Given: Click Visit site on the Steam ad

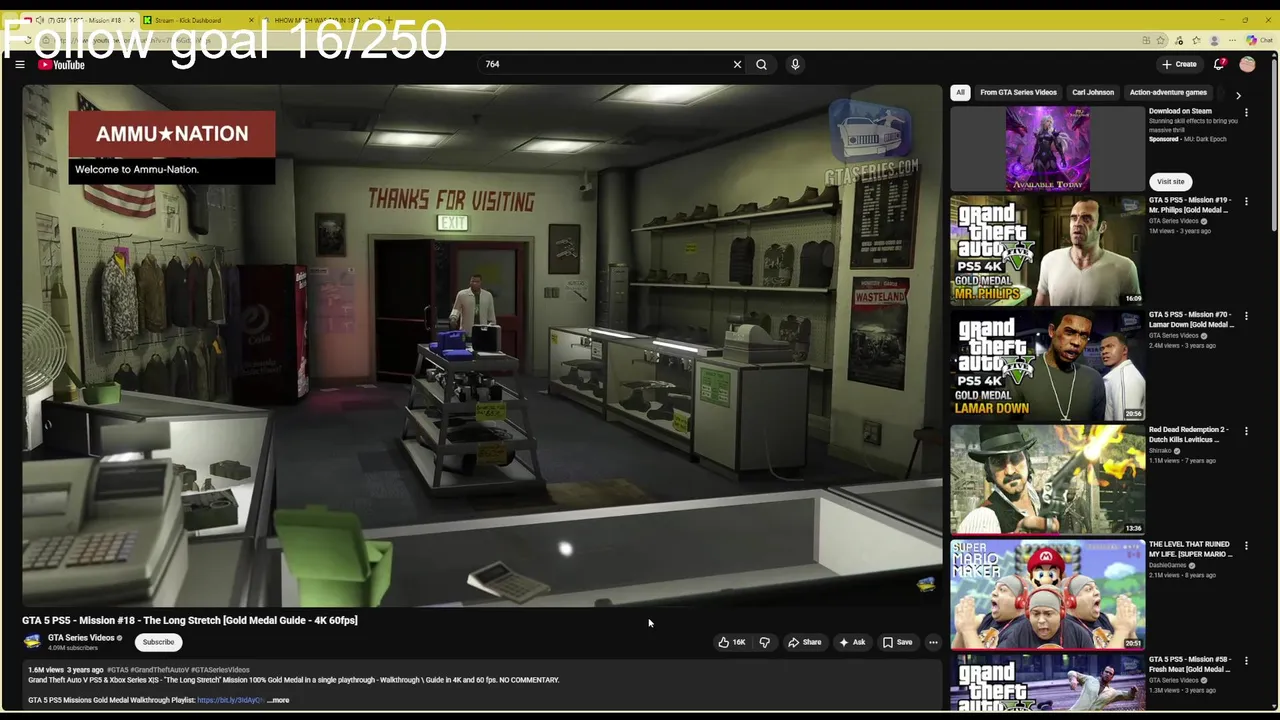Looking at the screenshot, I should pos(1170,182).
